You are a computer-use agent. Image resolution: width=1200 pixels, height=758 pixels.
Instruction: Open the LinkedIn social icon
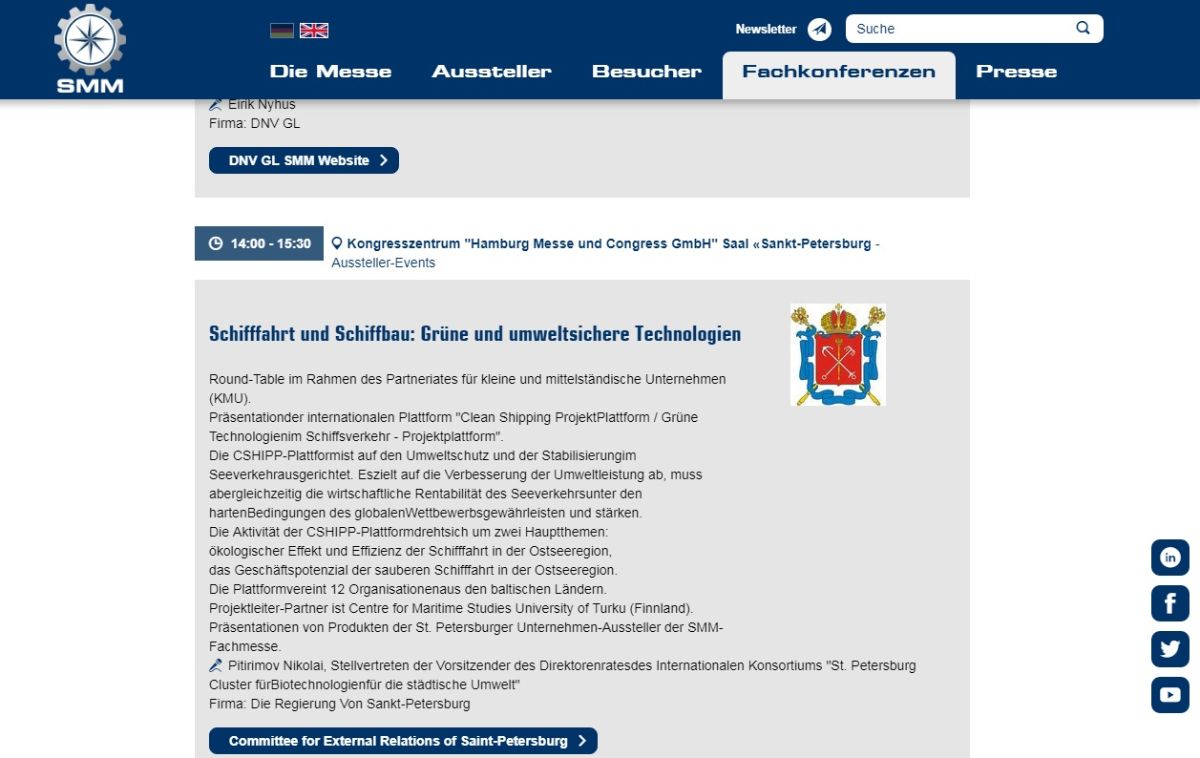[x=1170, y=557]
